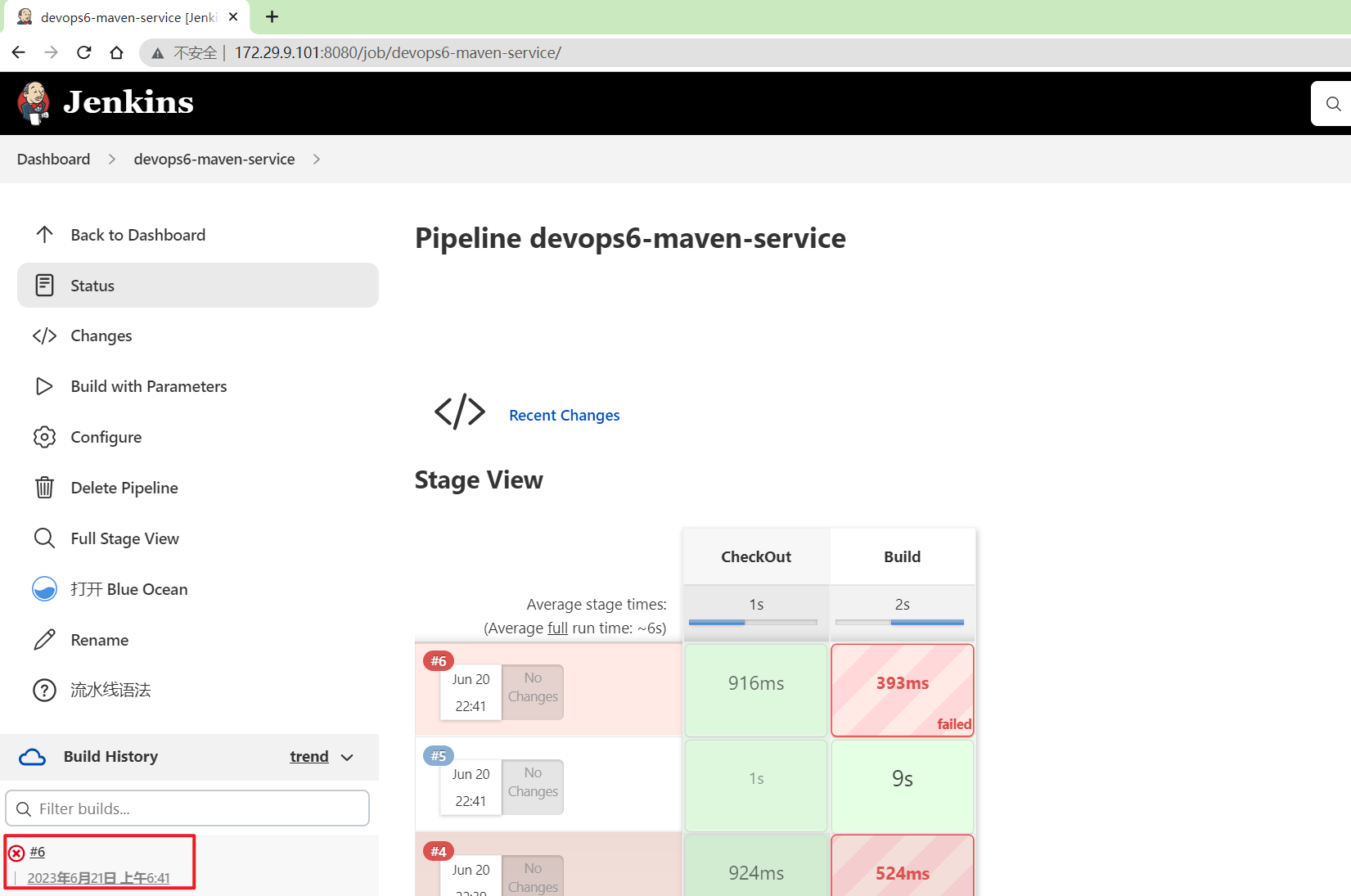Image resolution: width=1351 pixels, height=896 pixels.
Task: Open Dashboard breadcrumb link
Action: tap(53, 159)
